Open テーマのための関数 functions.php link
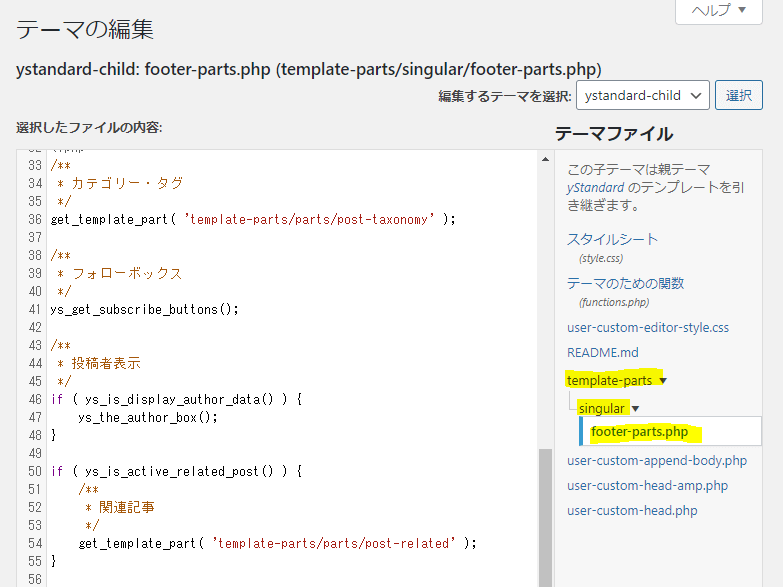Viewport: 783px width, 587px height. (x=625, y=283)
